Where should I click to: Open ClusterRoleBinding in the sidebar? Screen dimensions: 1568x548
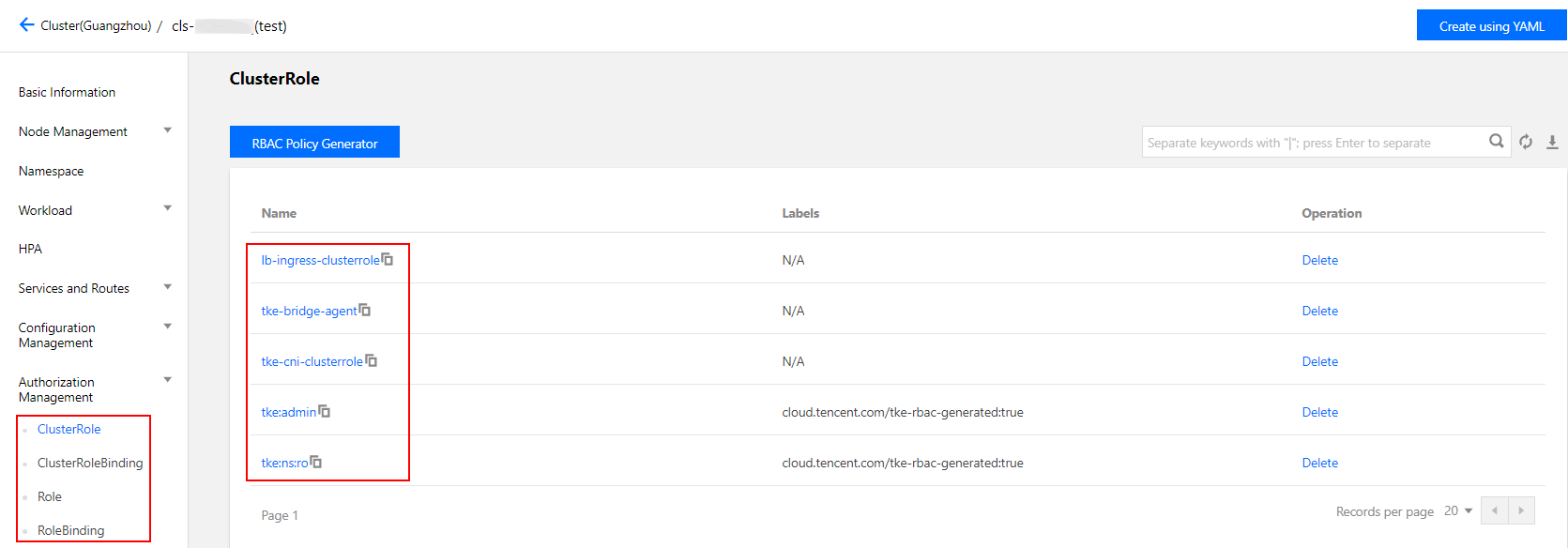pyautogui.click(x=90, y=463)
